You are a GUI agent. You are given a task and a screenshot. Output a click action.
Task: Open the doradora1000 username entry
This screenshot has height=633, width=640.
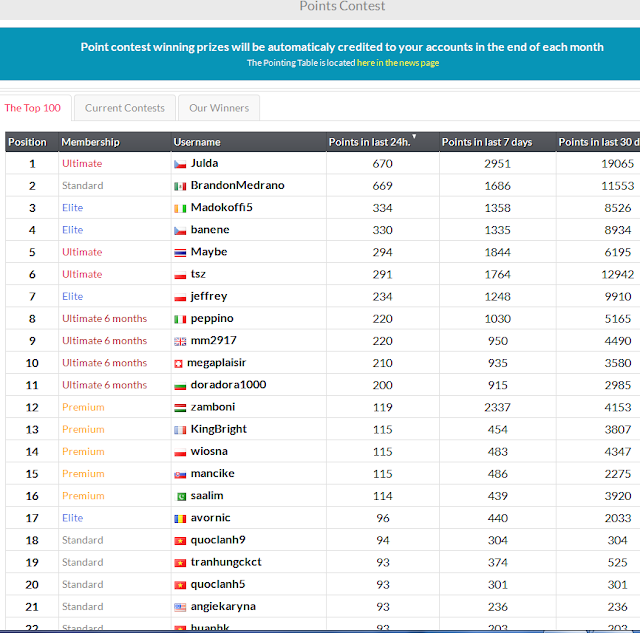coord(228,385)
